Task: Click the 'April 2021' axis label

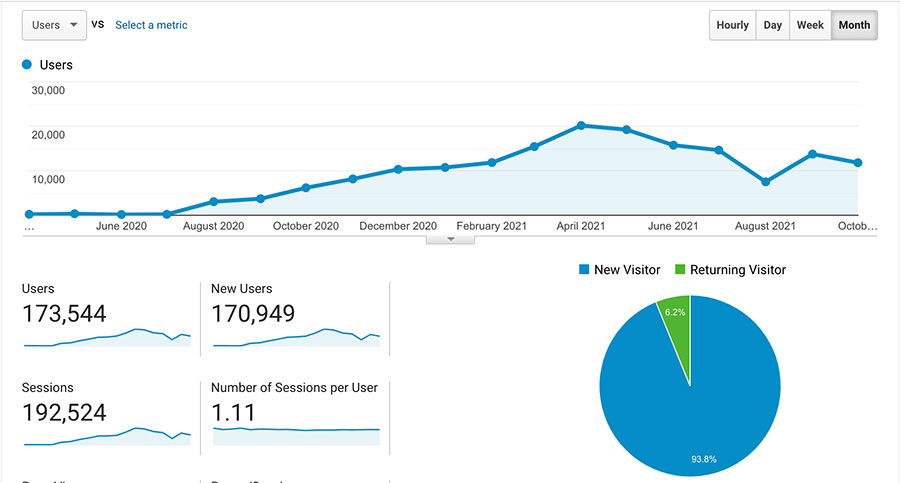Action: click(x=581, y=226)
